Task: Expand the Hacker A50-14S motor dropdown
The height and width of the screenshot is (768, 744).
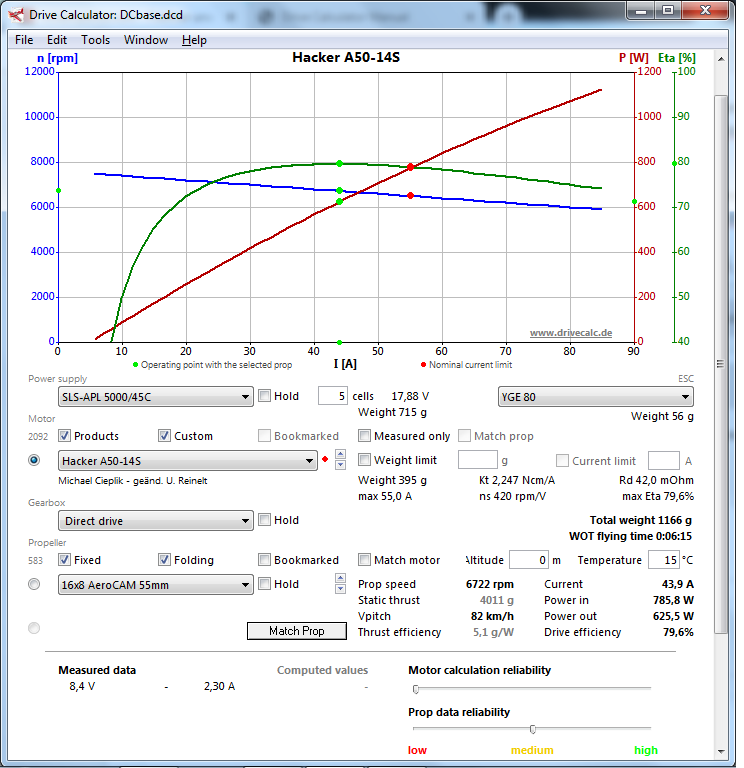Action: click(187, 461)
